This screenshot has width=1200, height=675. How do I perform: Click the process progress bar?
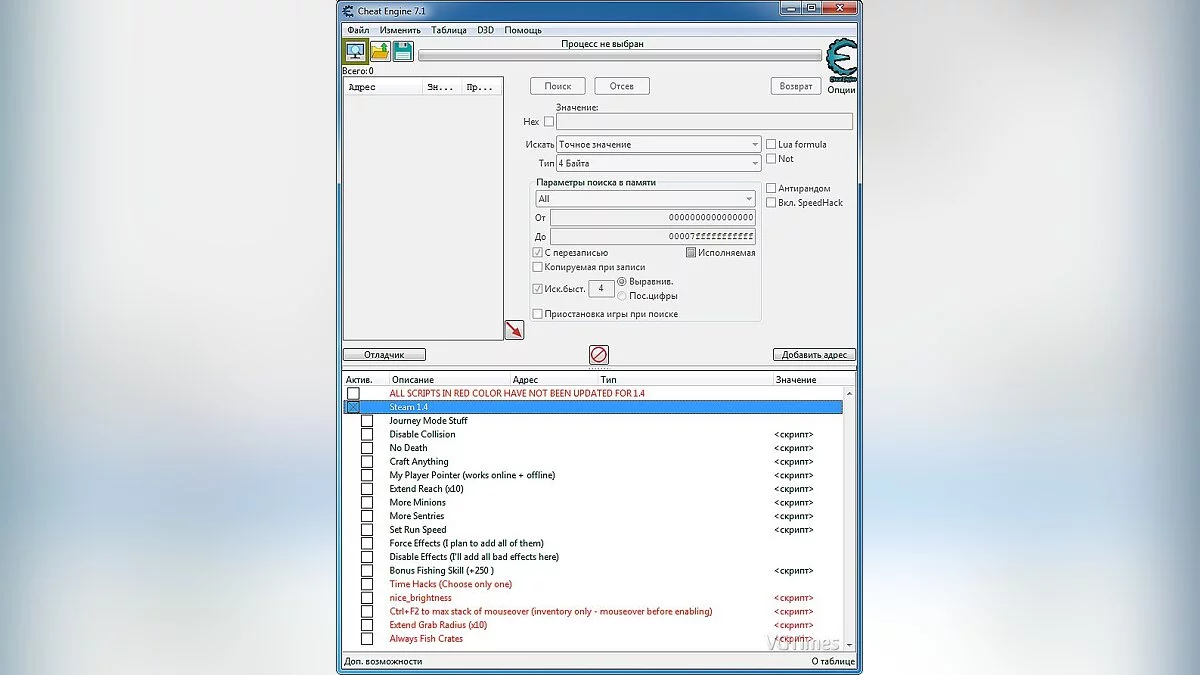(x=619, y=56)
